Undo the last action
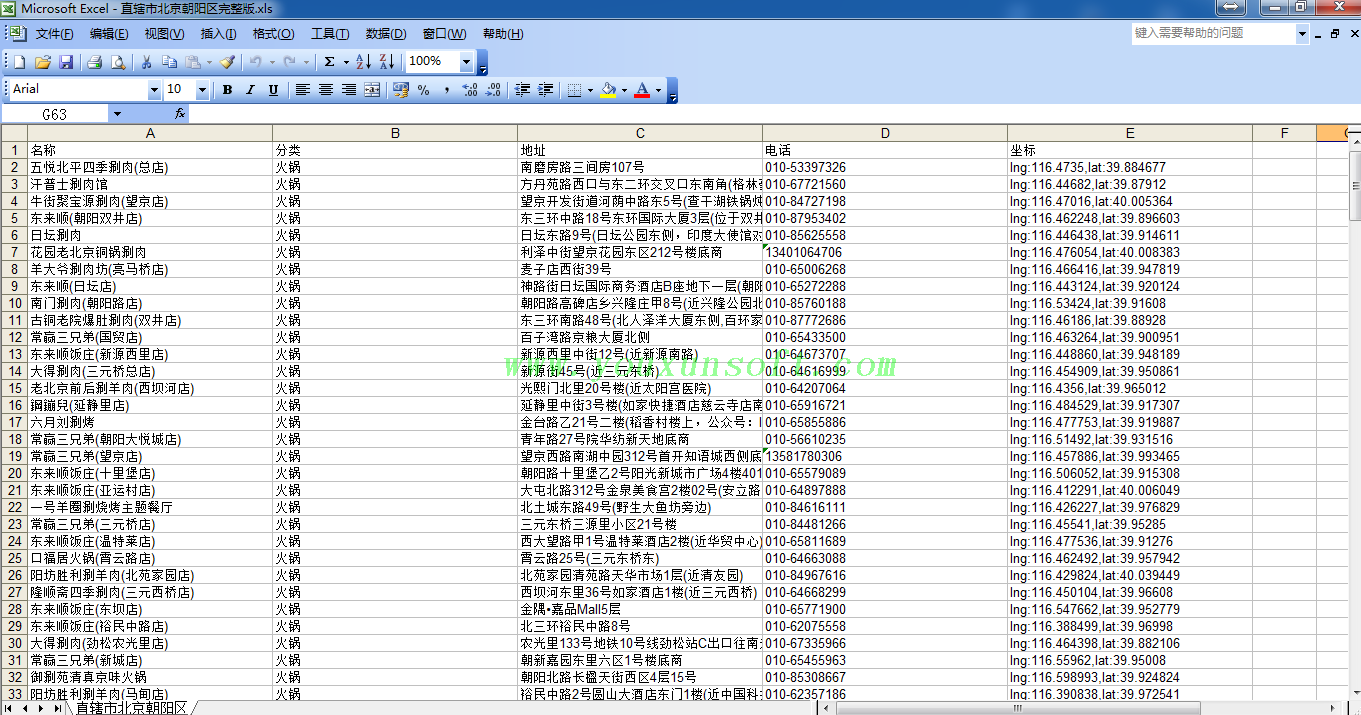This screenshot has width=1361, height=715. 255,62
